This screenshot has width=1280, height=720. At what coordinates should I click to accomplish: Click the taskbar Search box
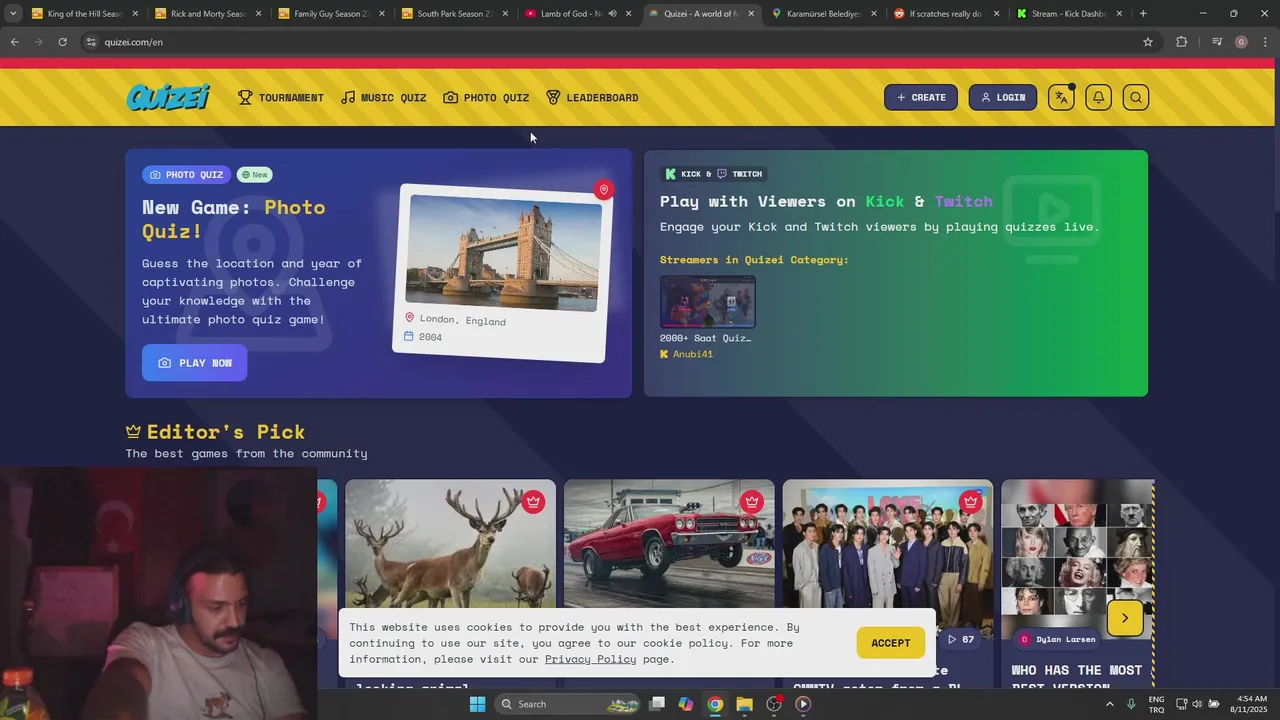tap(567, 704)
